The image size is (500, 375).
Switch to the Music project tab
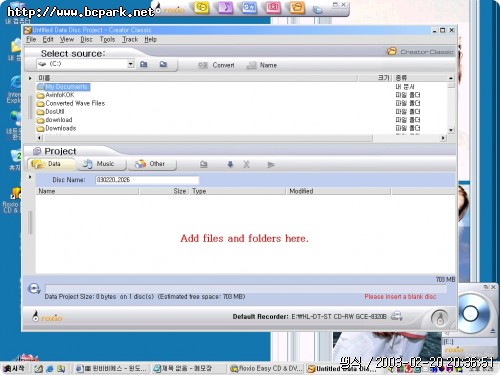(x=102, y=164)
